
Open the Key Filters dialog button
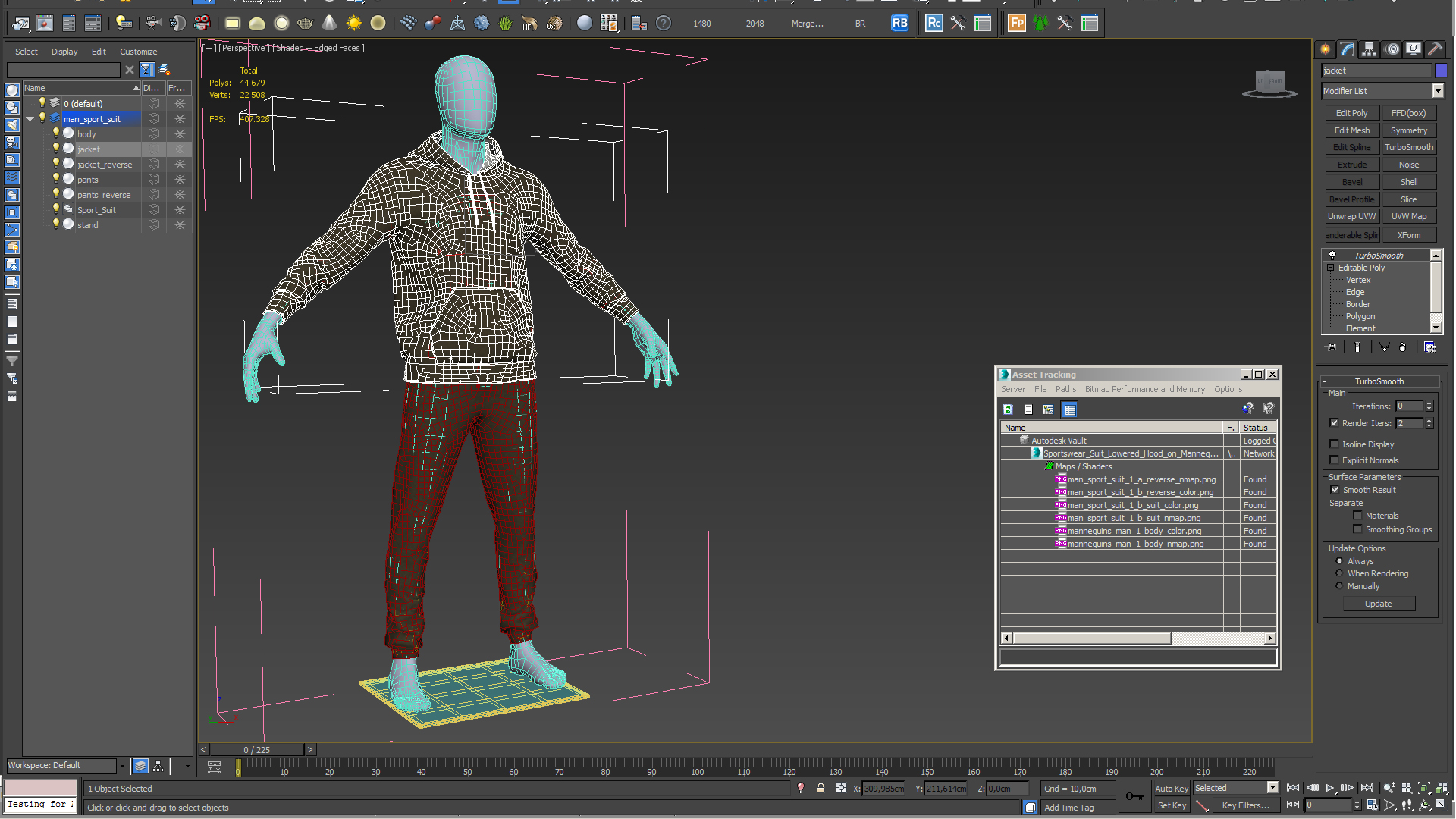pos(1245,805)
